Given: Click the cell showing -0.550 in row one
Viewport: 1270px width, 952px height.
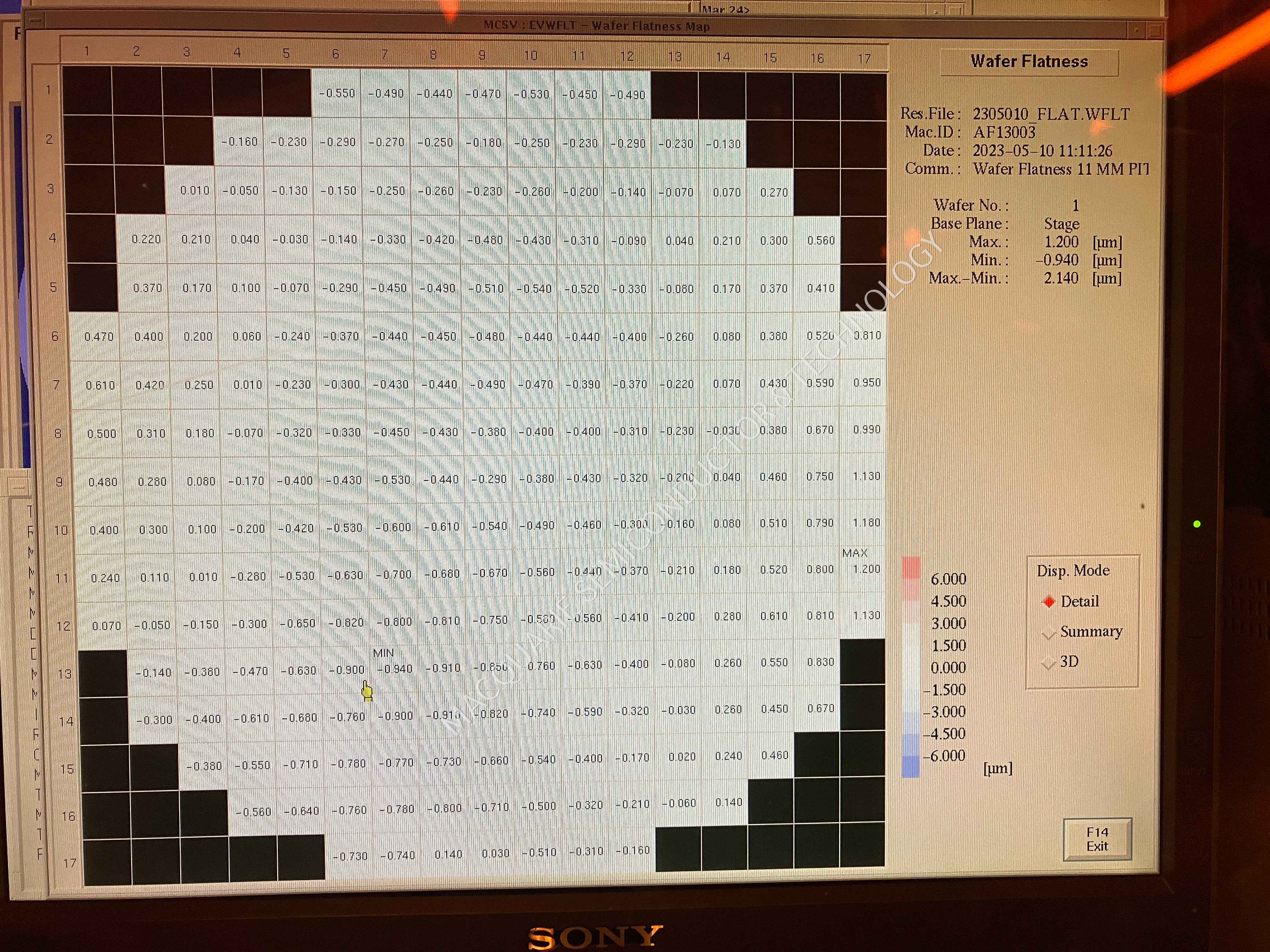Looking at the screenshot, I should 336,93.
